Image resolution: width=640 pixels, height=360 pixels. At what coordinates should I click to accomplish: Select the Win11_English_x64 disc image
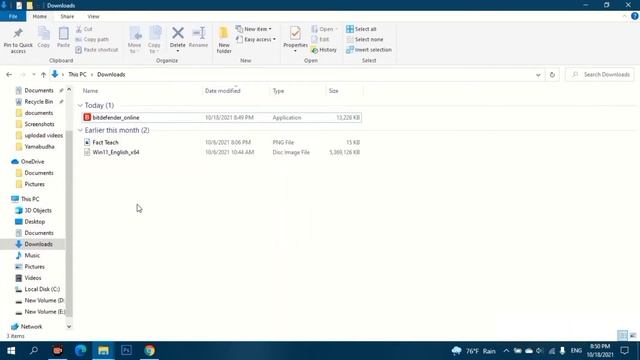[222, 152]
